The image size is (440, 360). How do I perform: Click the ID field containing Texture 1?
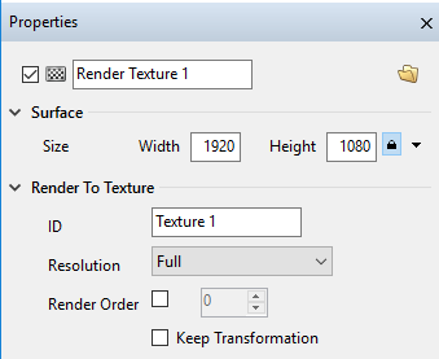pos(227,222)
